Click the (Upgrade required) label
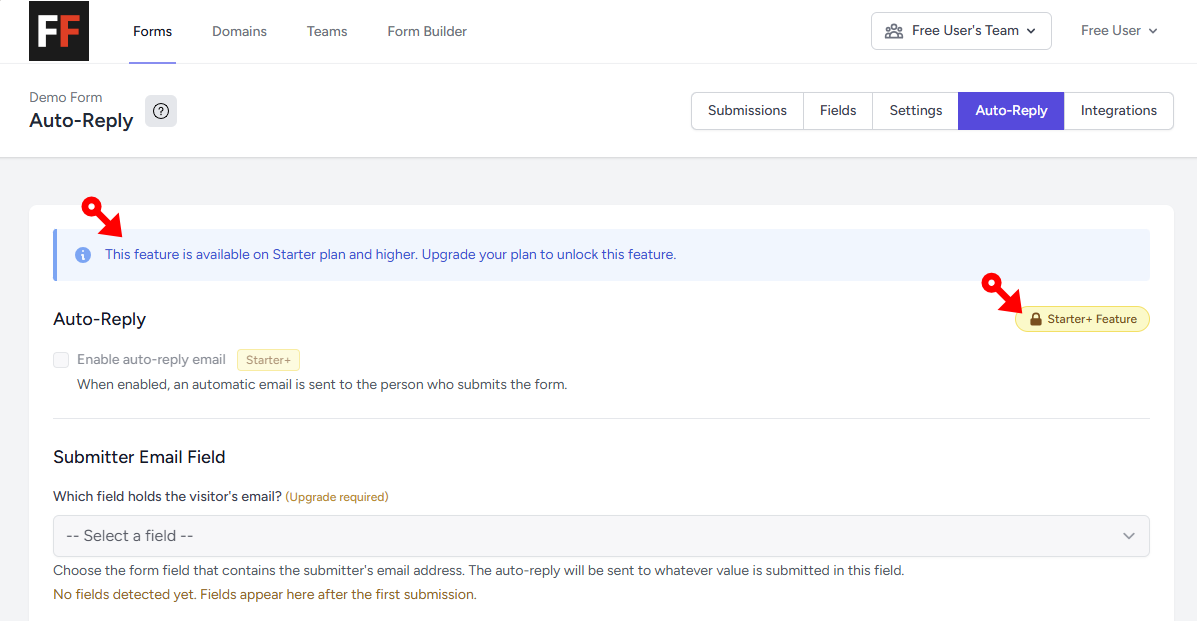Screen dimensions: 1197x621 click(337, 497)
